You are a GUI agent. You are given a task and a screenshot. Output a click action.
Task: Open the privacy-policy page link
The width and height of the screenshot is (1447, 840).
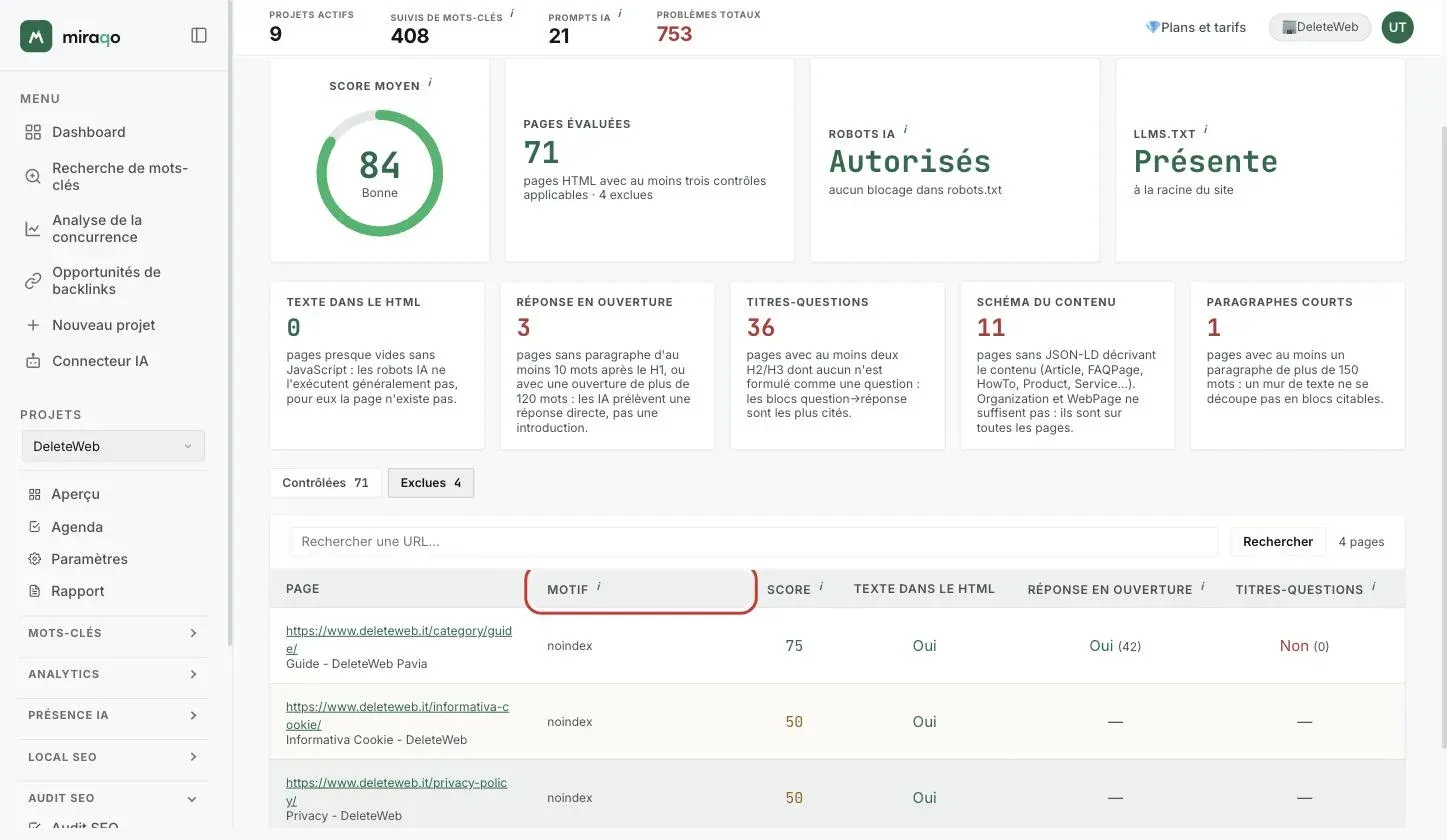(x=396, y=791)
